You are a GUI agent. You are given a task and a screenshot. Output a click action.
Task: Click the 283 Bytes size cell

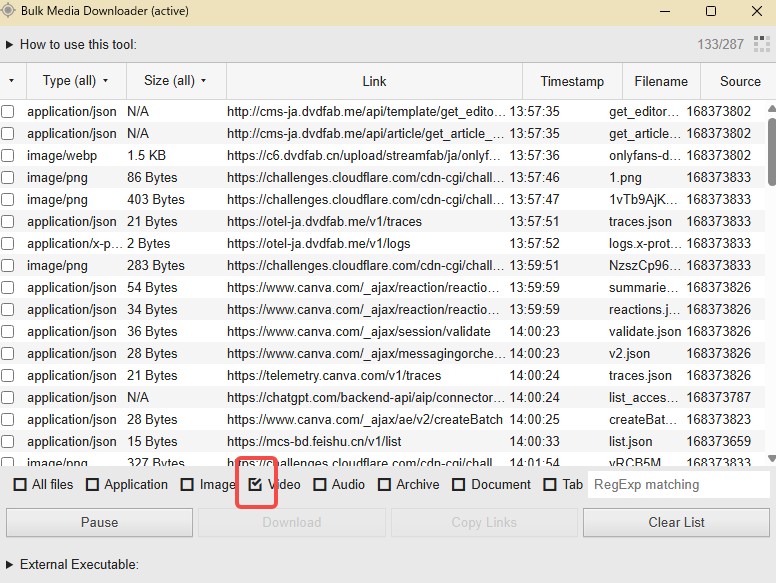click(x=156, y=265)
